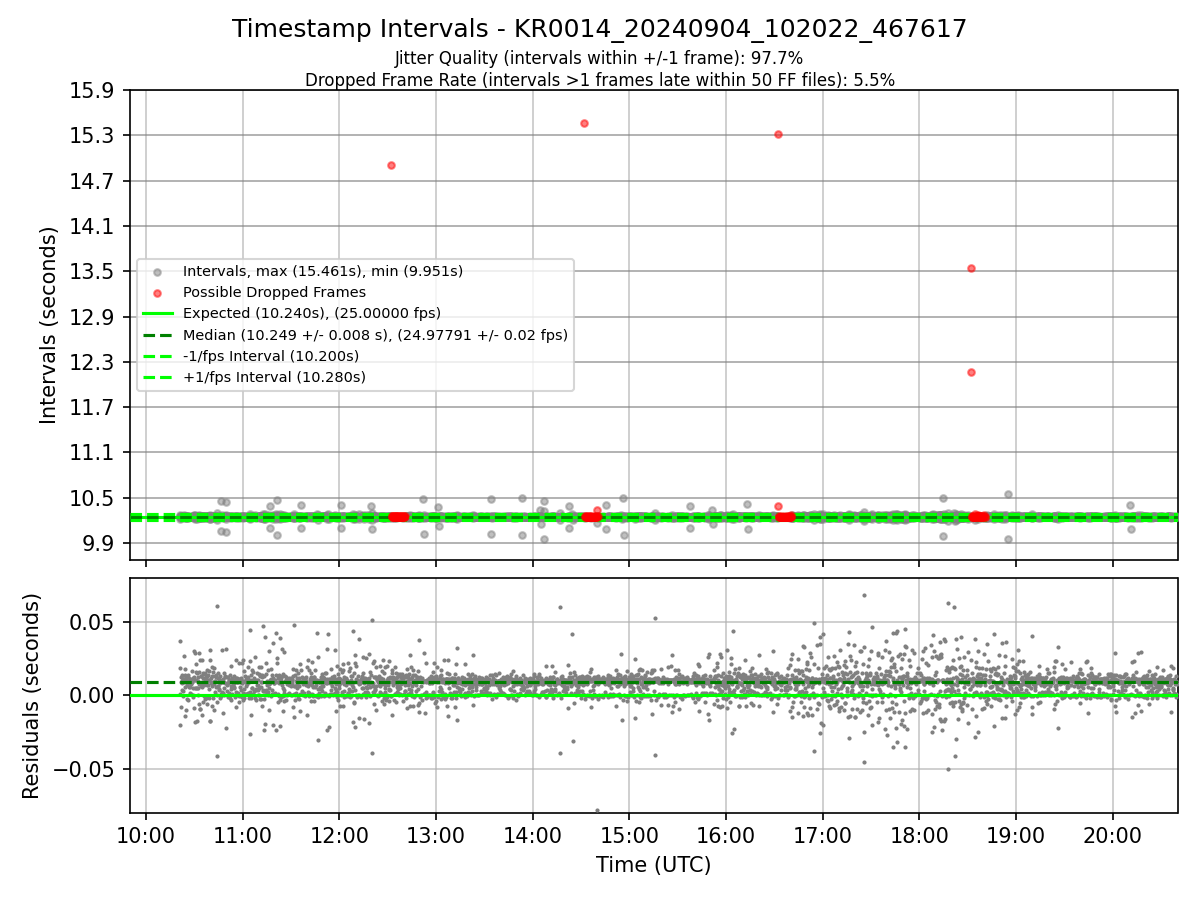Click the y-axis label Residuals (seconds)

pyautogui.click(x=32, y=696)
